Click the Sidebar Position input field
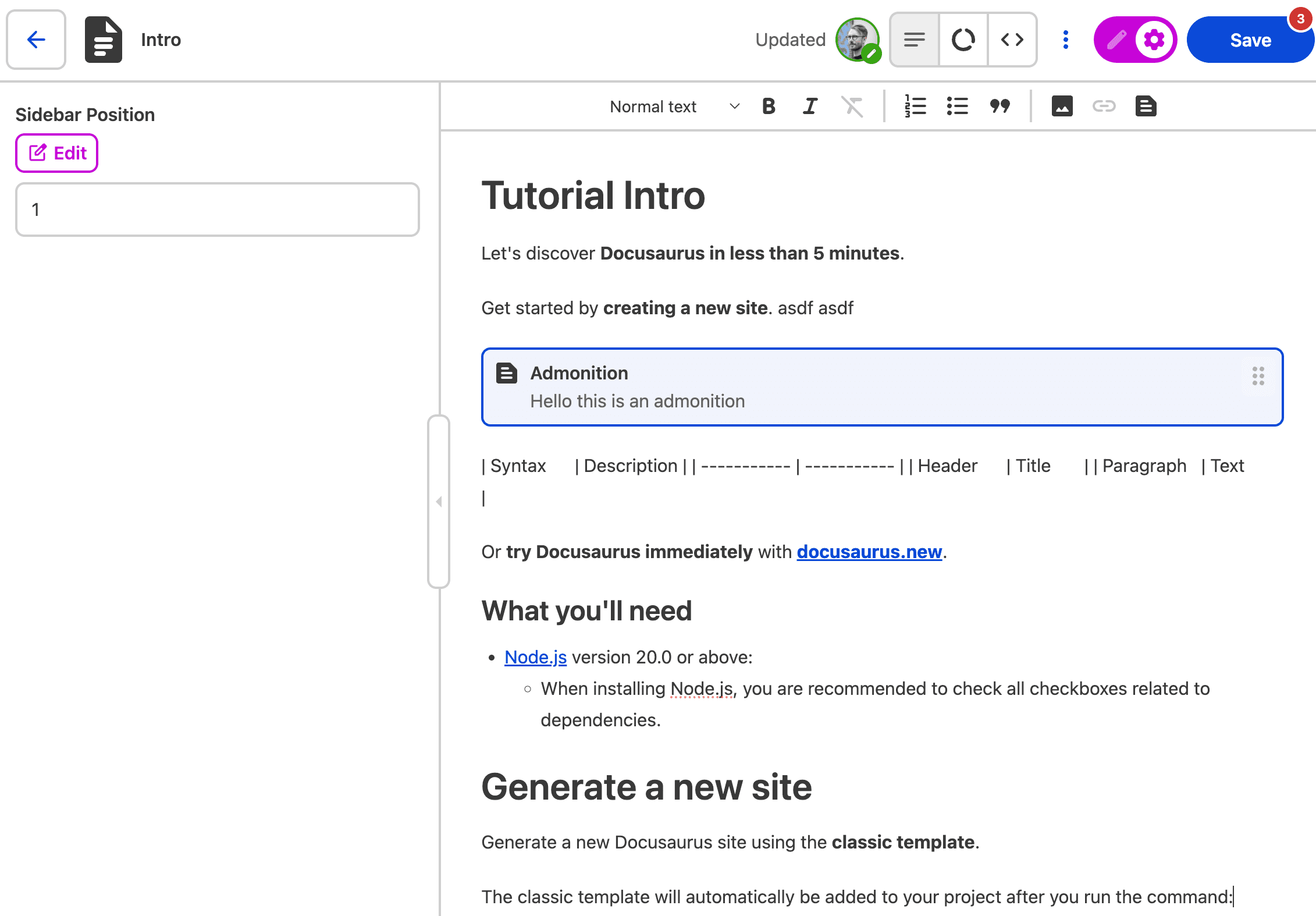This screenshot has height=916, width=1316. click(218, 210)
